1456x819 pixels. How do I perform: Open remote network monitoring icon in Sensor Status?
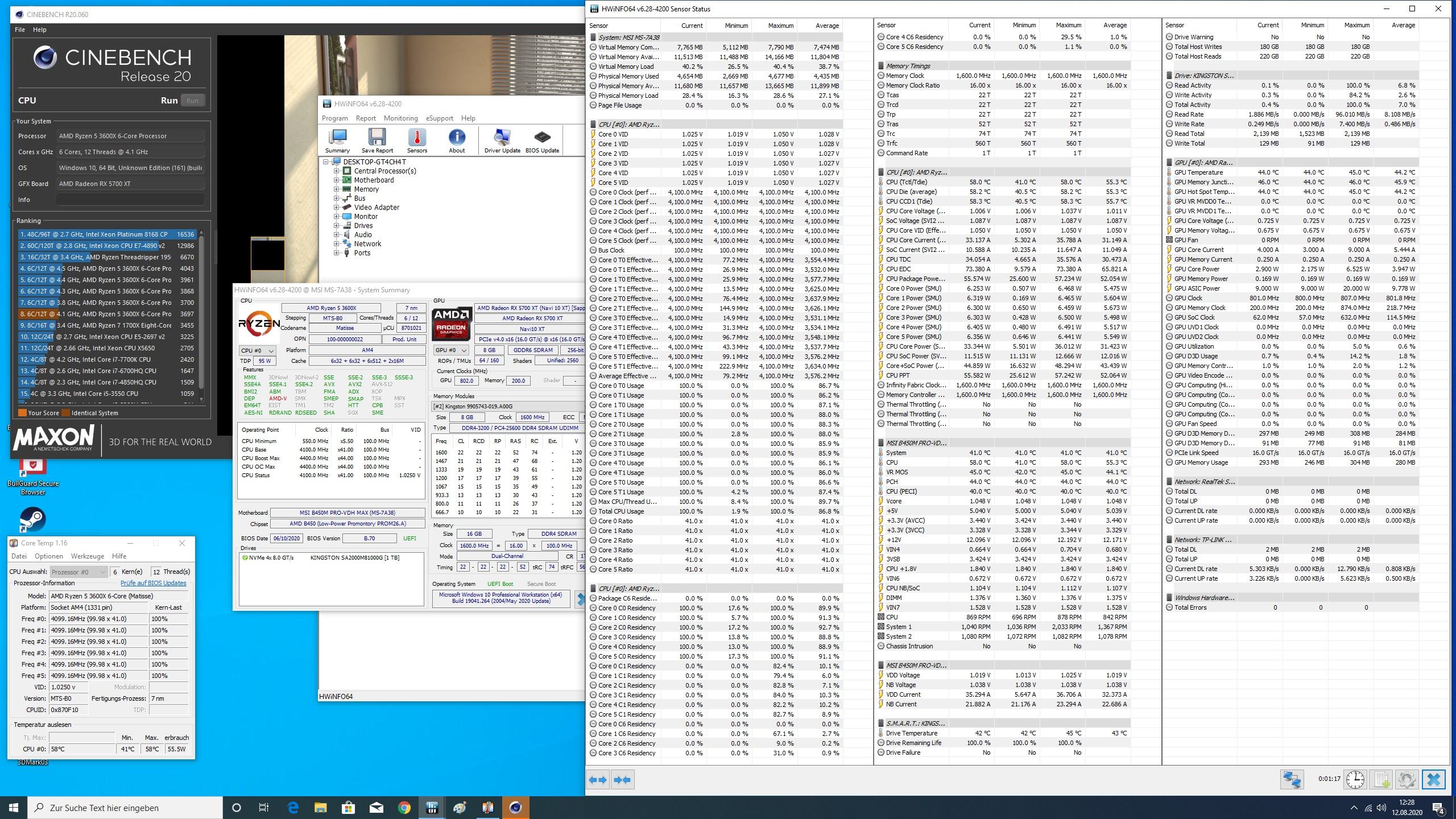[x=1292, y=779]
